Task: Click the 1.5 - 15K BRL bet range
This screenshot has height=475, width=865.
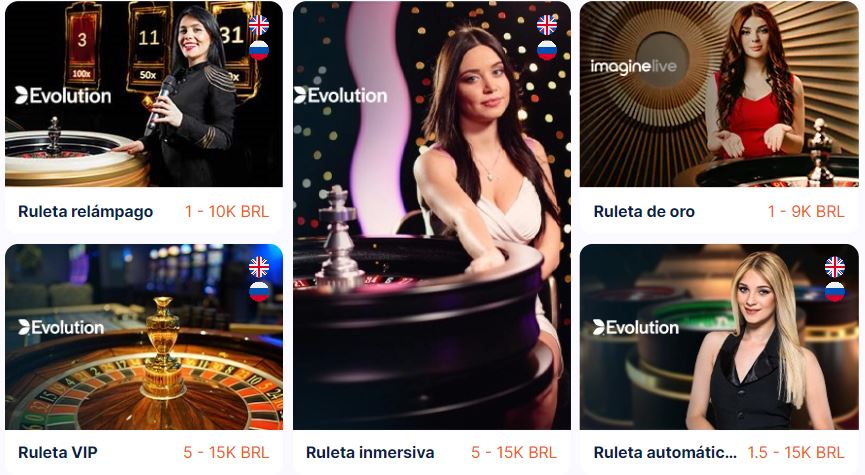Action: coord(795,452)
